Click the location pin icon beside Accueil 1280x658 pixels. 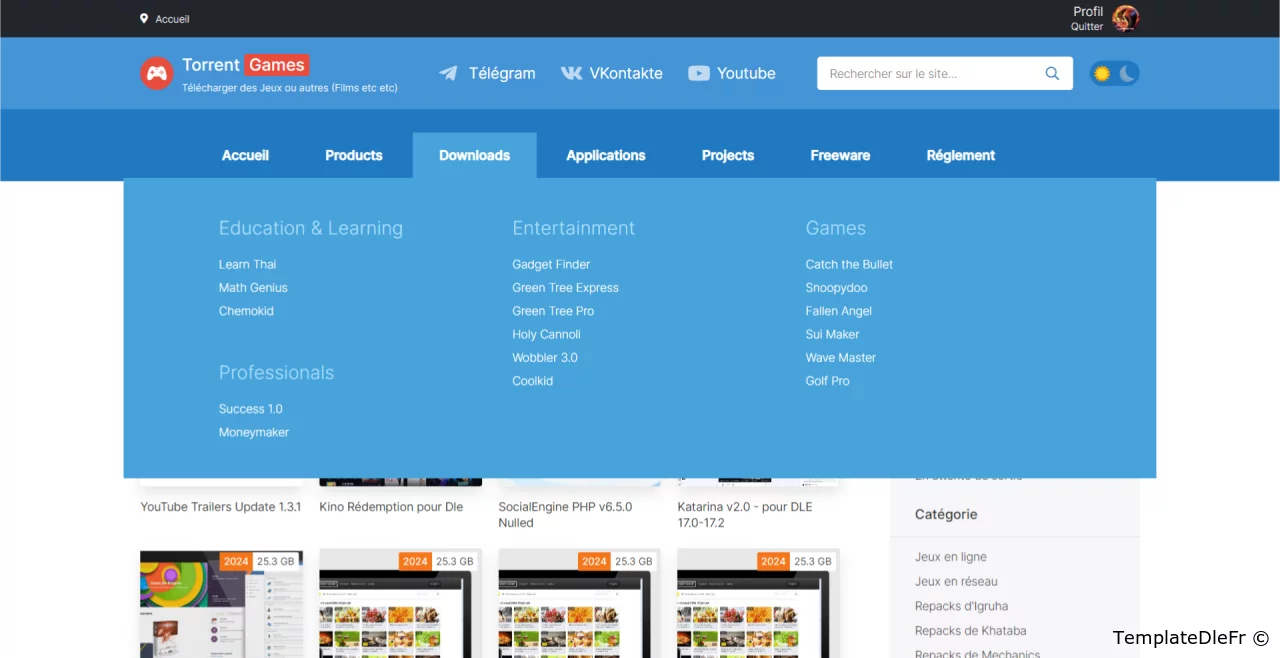144,18
